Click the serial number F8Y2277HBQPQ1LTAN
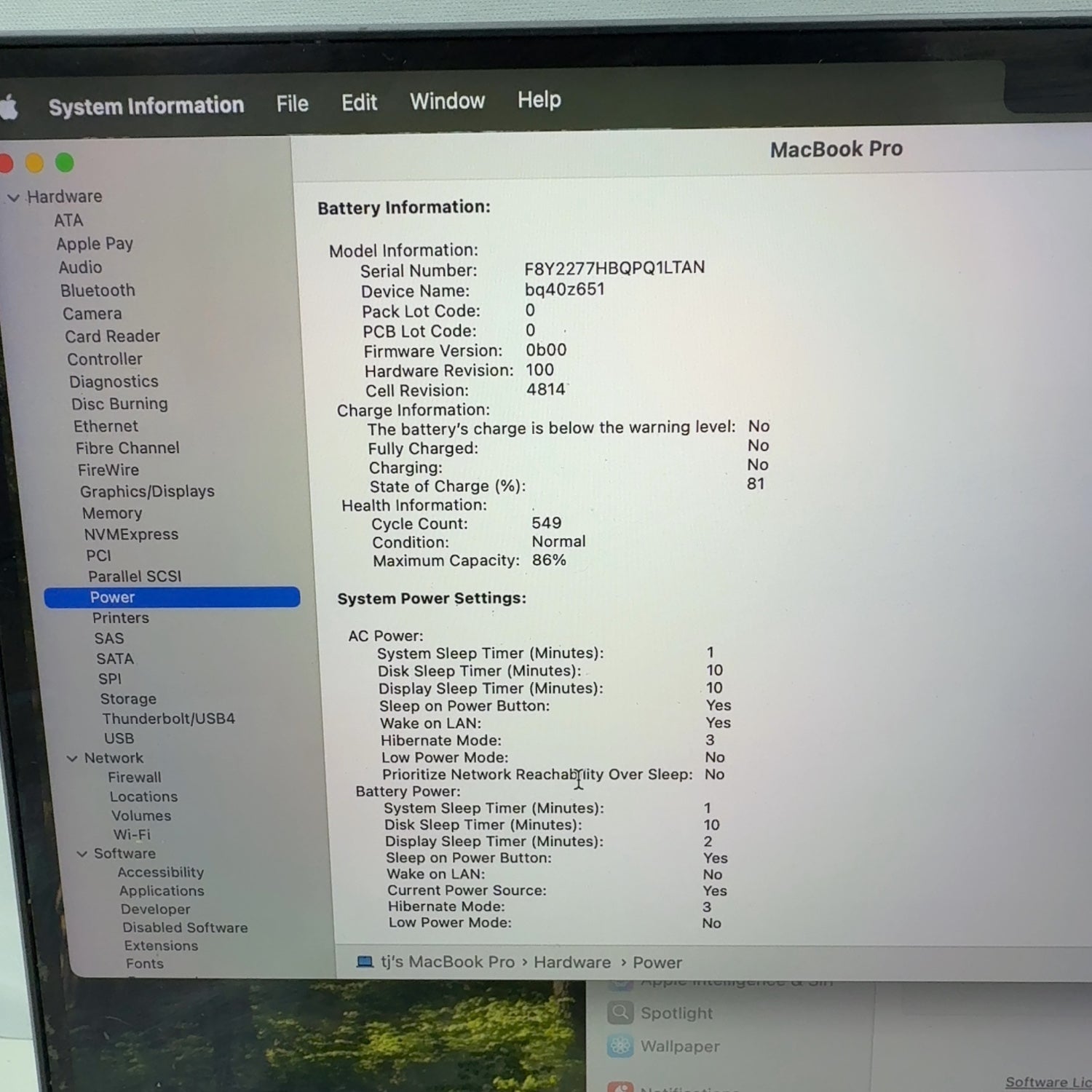 coord(614,268)
